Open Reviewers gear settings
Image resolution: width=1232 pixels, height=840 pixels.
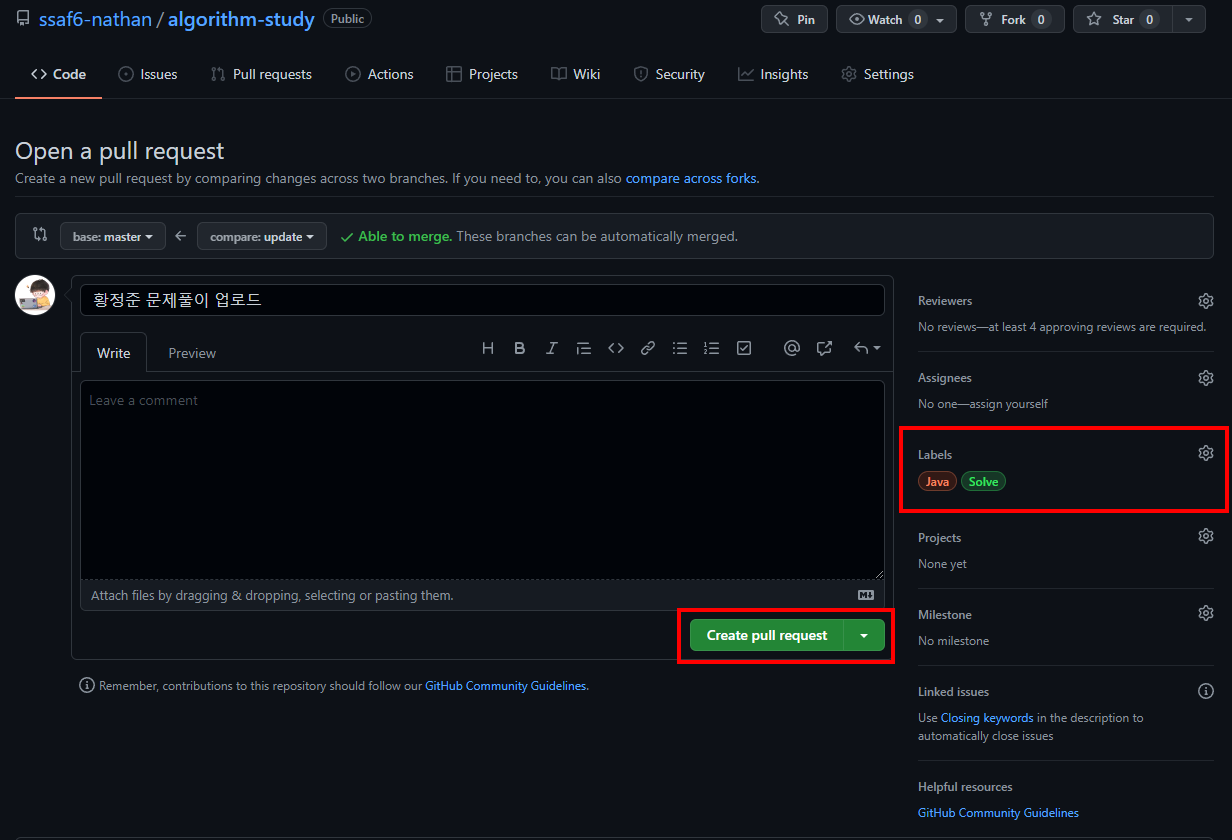[1206, 301]
